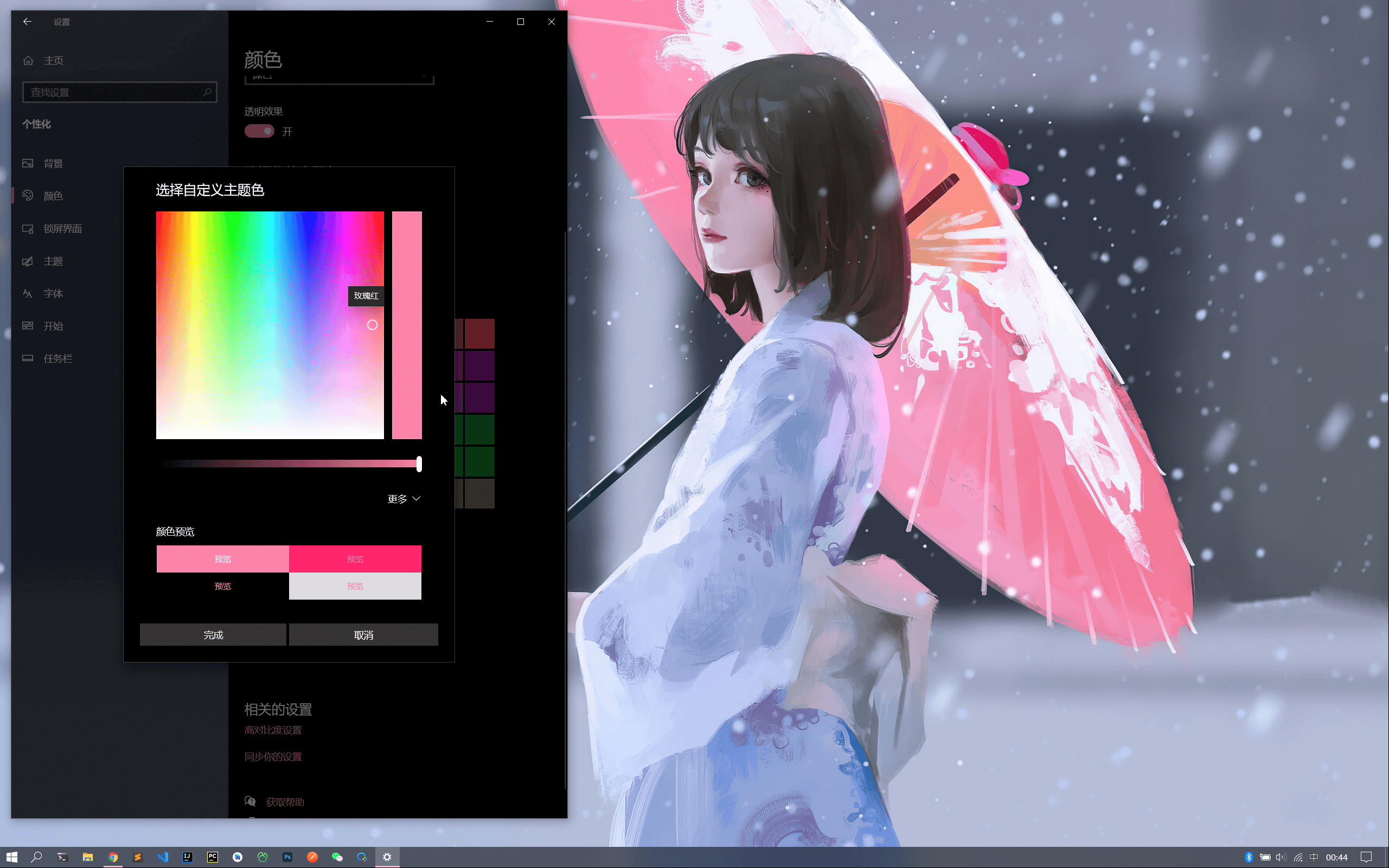Viewport: 1389px width, 868px height.
Task: Open the 开始 (Start) settings section
Action: [54, 325]
